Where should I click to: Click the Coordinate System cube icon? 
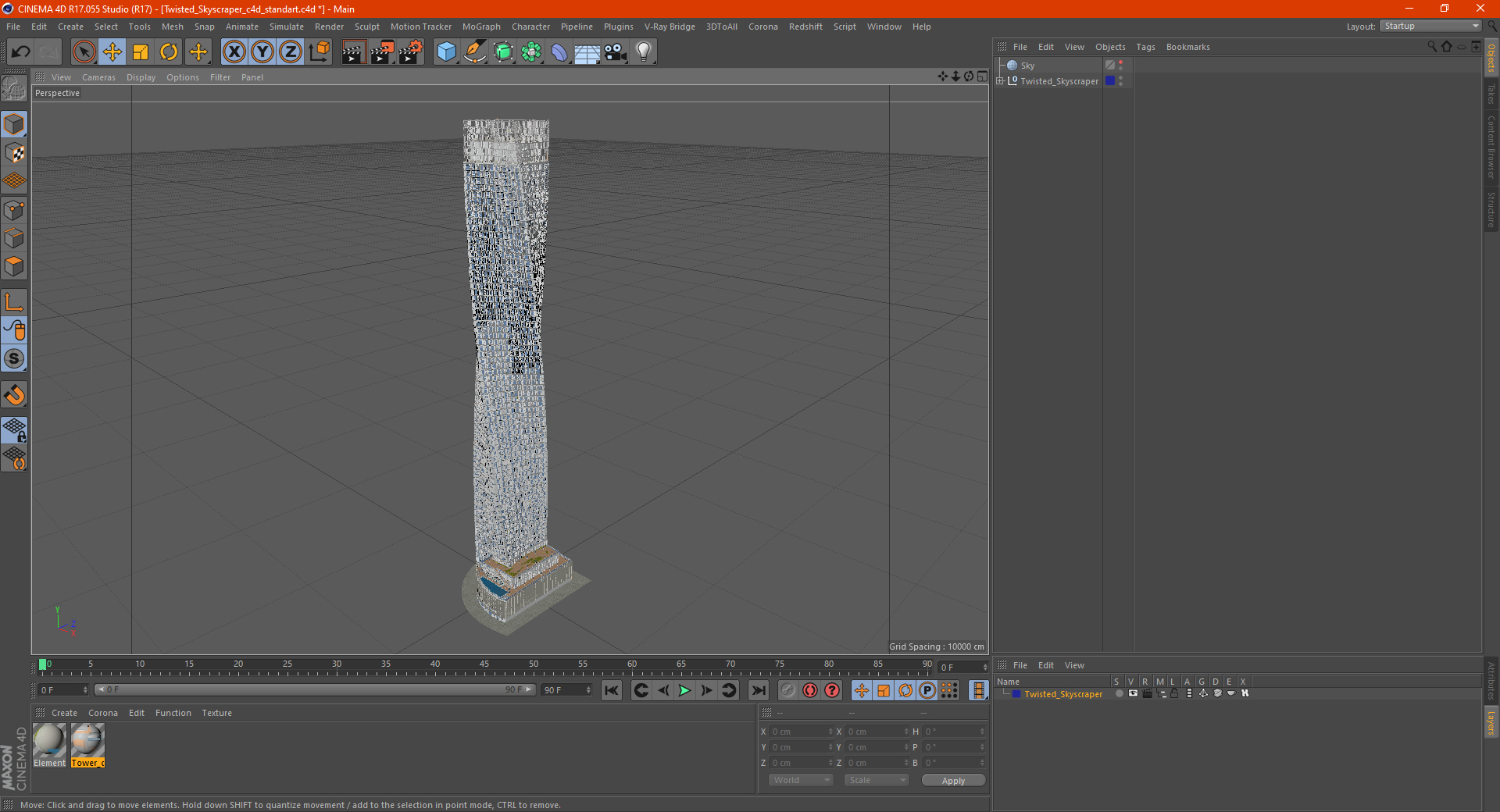319,52
